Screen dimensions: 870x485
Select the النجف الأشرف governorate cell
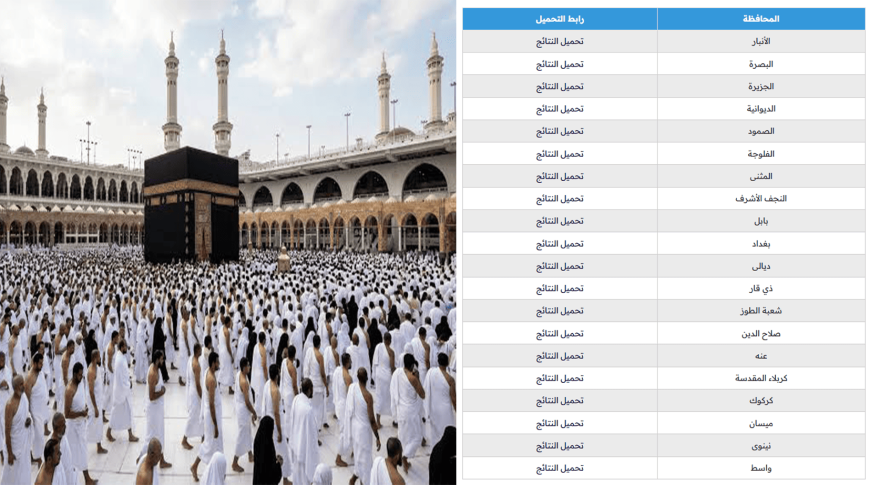(761, 199)
